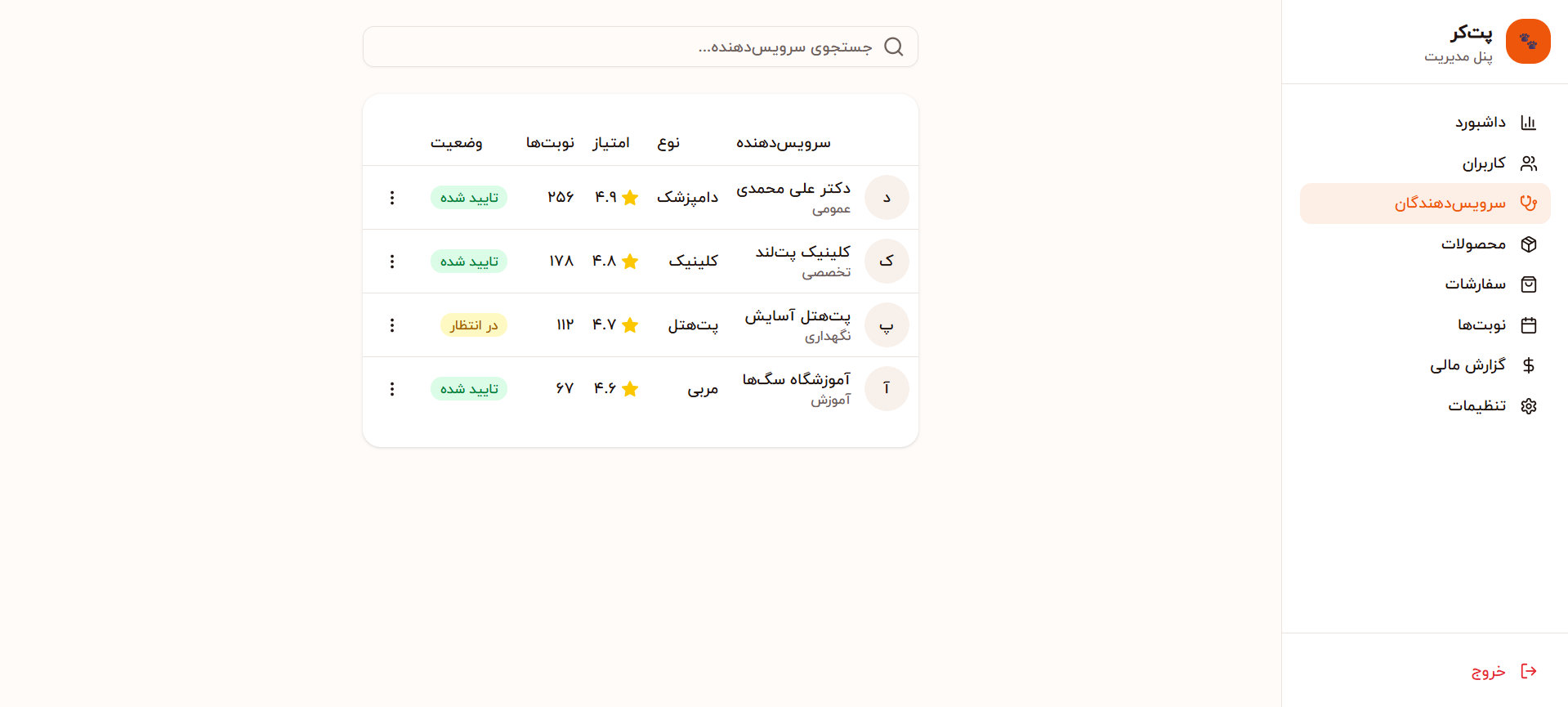Click the star icon in the کلینیک پت‌لند row
The height and width of the screenshot is (707, 1568).
[x=630, y=262]
